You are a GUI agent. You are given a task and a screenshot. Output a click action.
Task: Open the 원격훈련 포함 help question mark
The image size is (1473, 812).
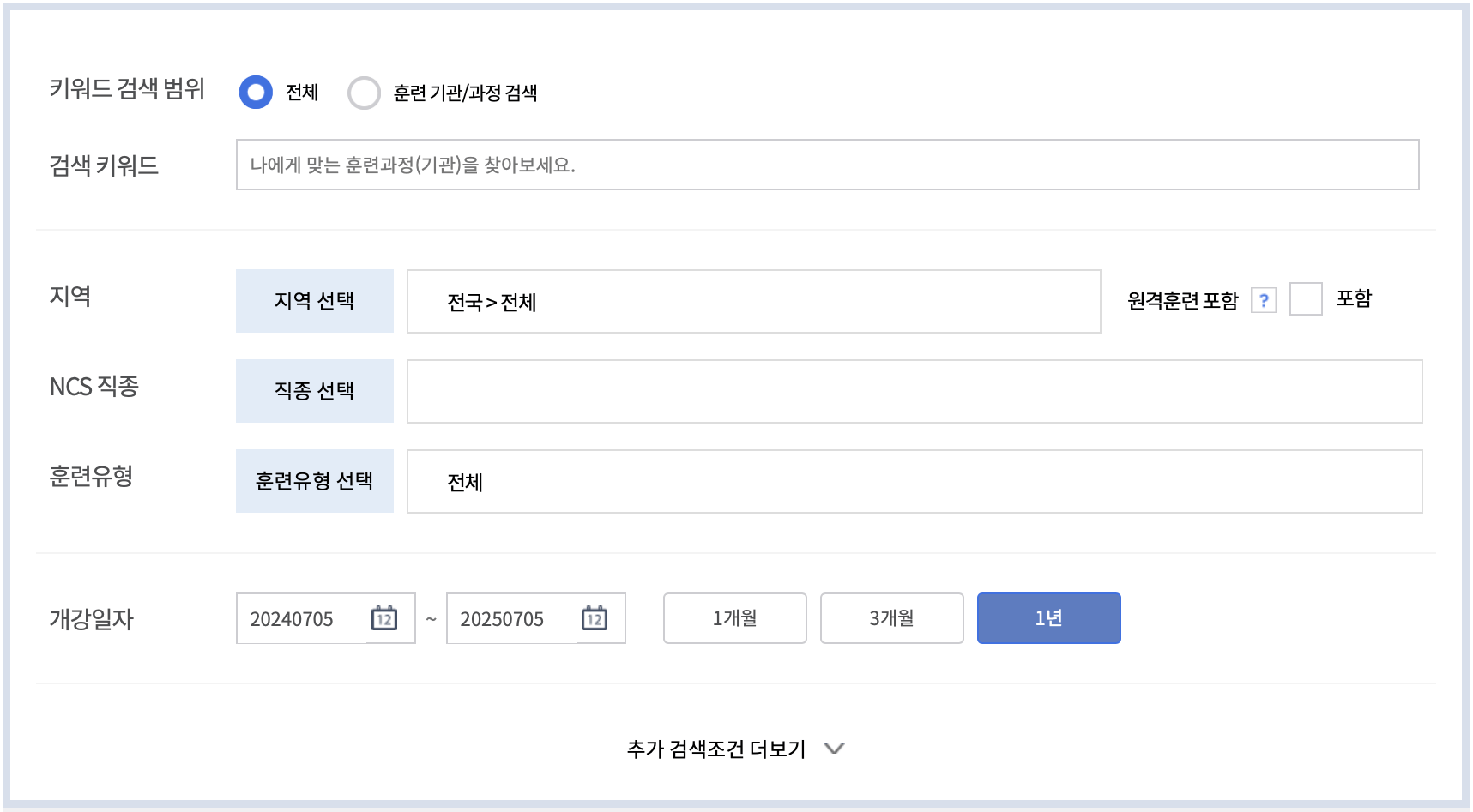(x=1263, y=299)
